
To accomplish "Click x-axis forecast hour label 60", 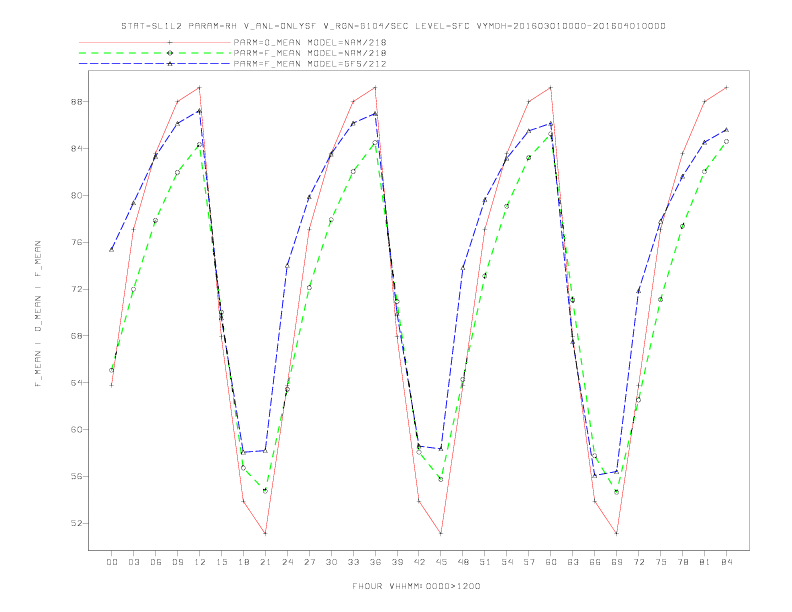I will click(x=551, y=562).
